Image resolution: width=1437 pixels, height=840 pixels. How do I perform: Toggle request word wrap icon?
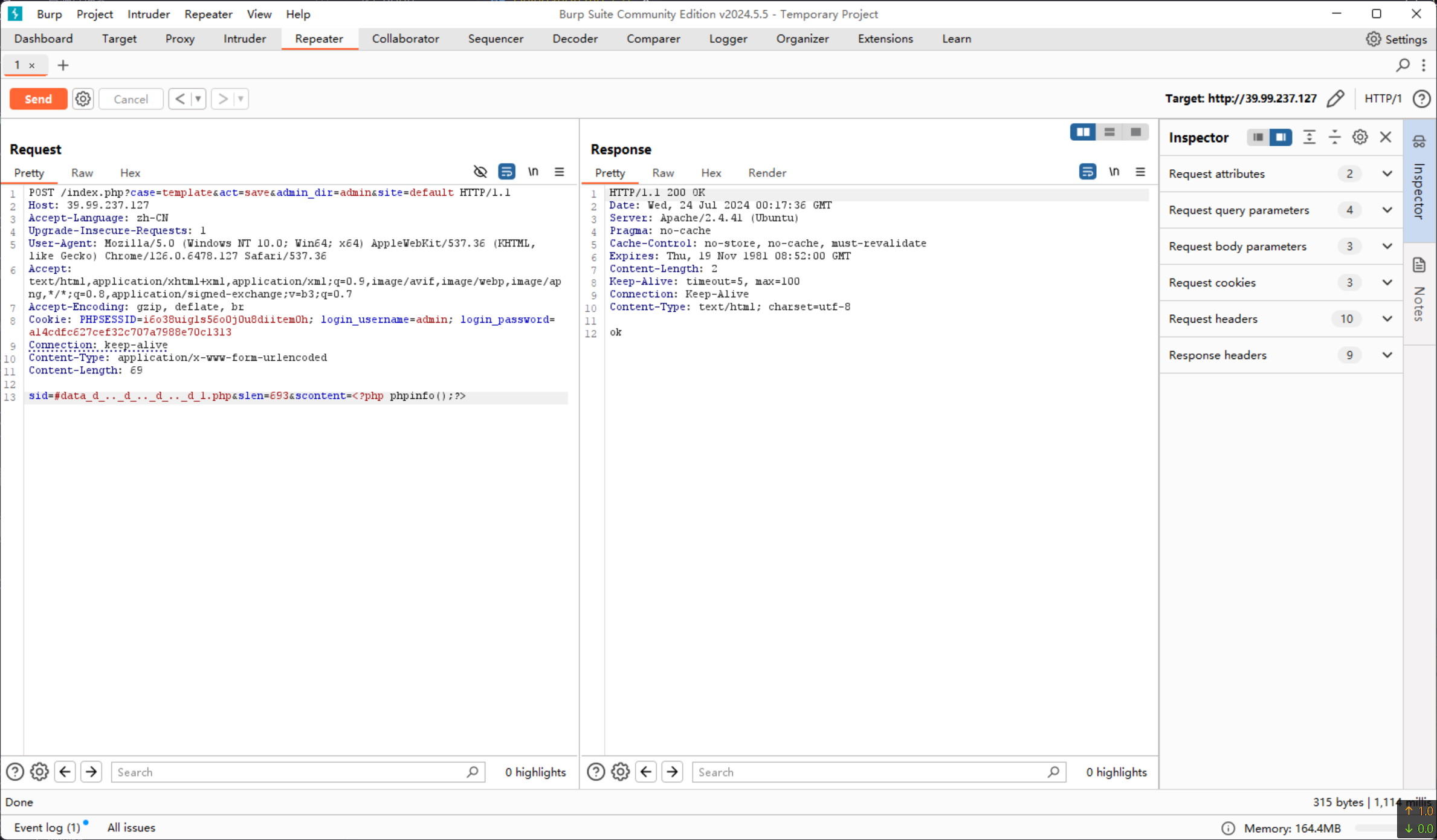tap(506, 172)
